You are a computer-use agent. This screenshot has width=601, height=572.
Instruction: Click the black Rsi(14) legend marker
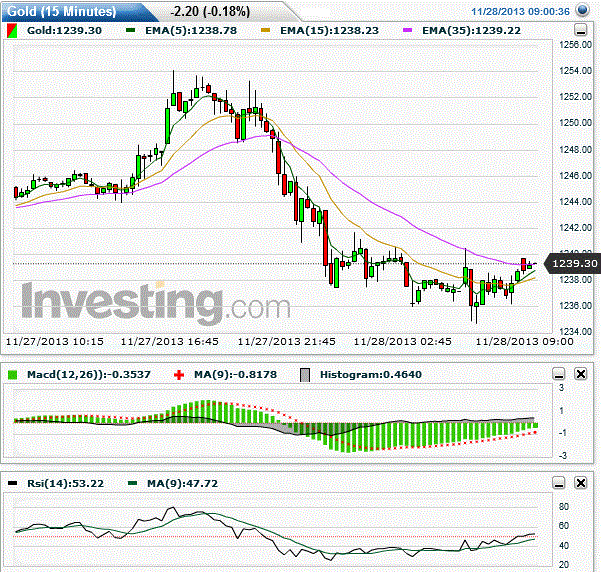point(13,483)
